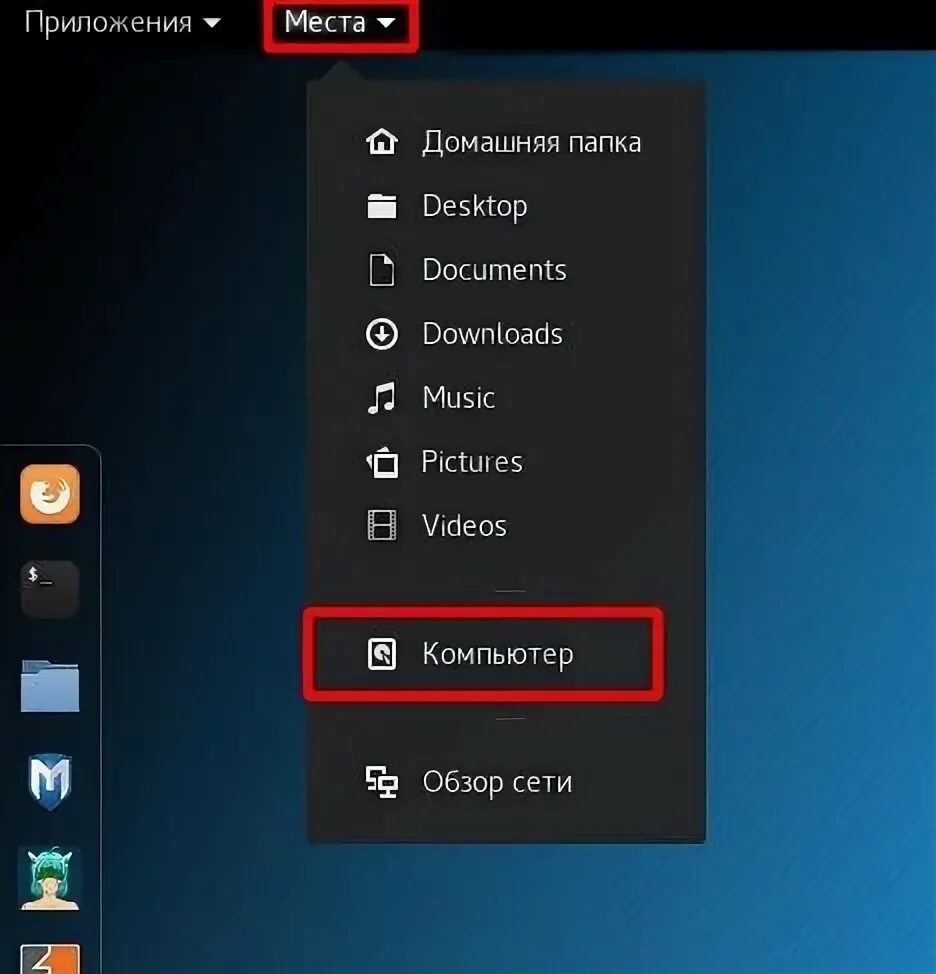Click the Downloads arrow icon
The image size is (936, 974).
pos(381,334)
